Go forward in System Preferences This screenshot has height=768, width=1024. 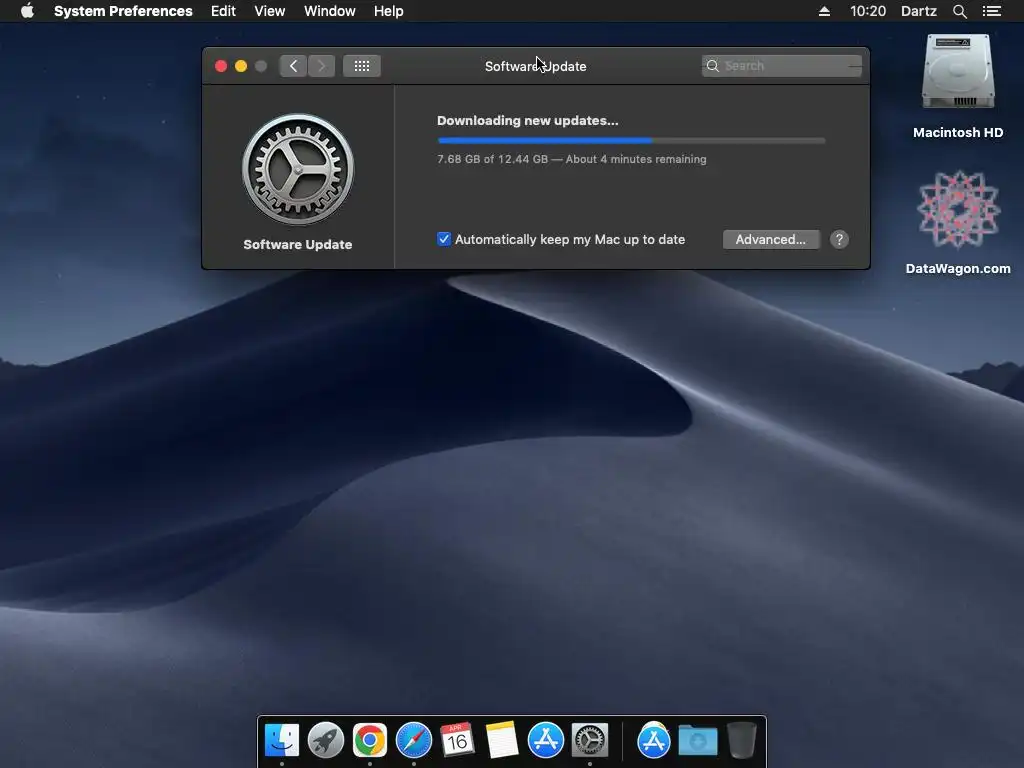click(x=321, y=66)
